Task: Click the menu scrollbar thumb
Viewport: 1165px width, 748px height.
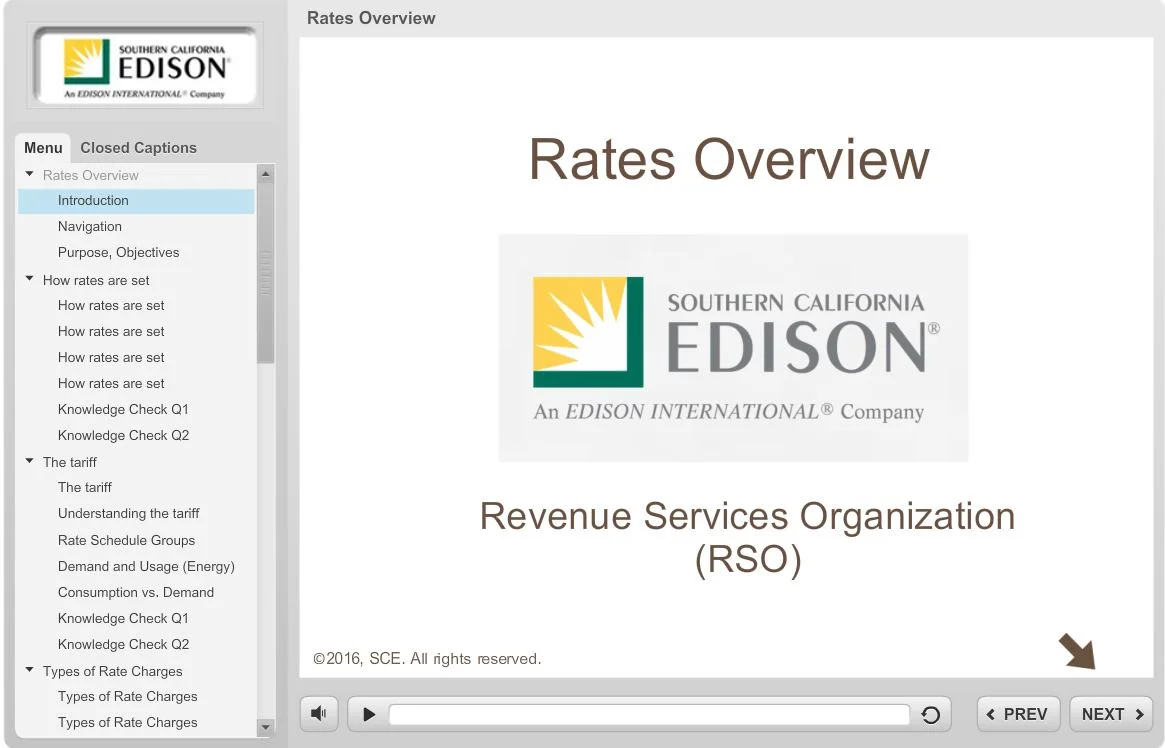Action: (265, 273)
